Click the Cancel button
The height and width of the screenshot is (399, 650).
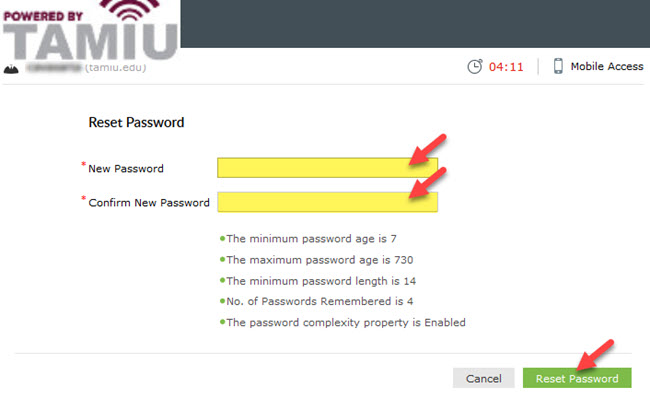483,378
